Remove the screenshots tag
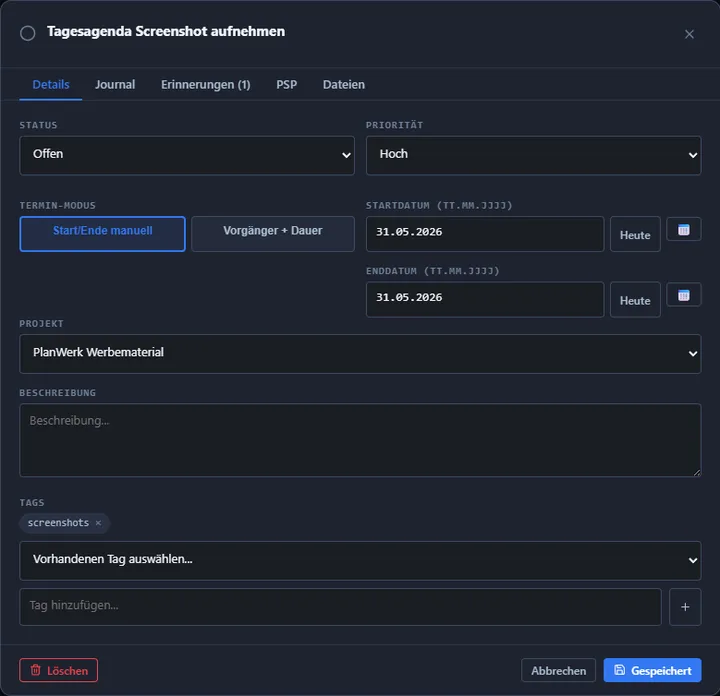The image size is (720, 696). coord(98,523)
